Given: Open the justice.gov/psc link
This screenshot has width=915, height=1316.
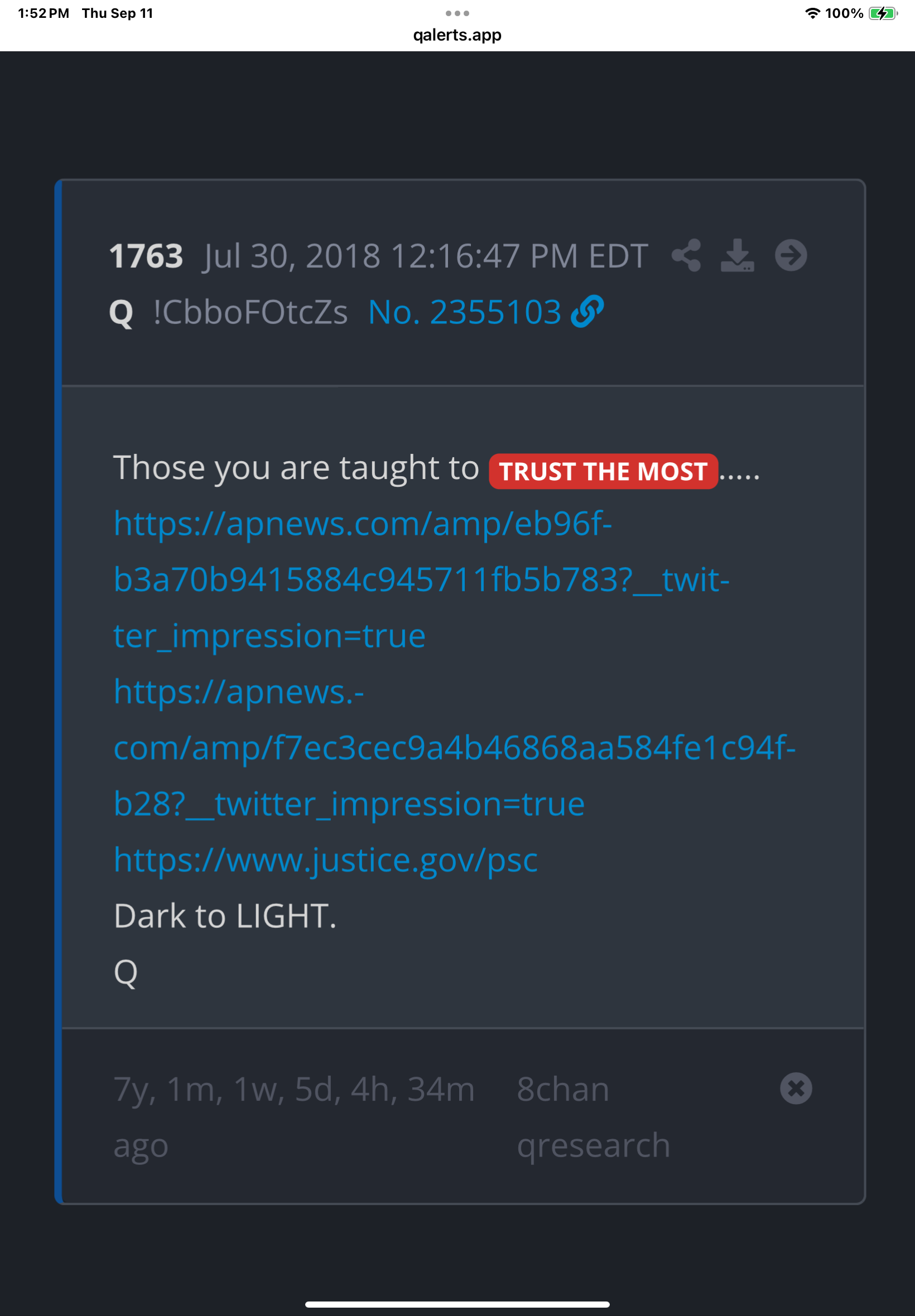Looking at the screenshot, I should coord(326,860).
